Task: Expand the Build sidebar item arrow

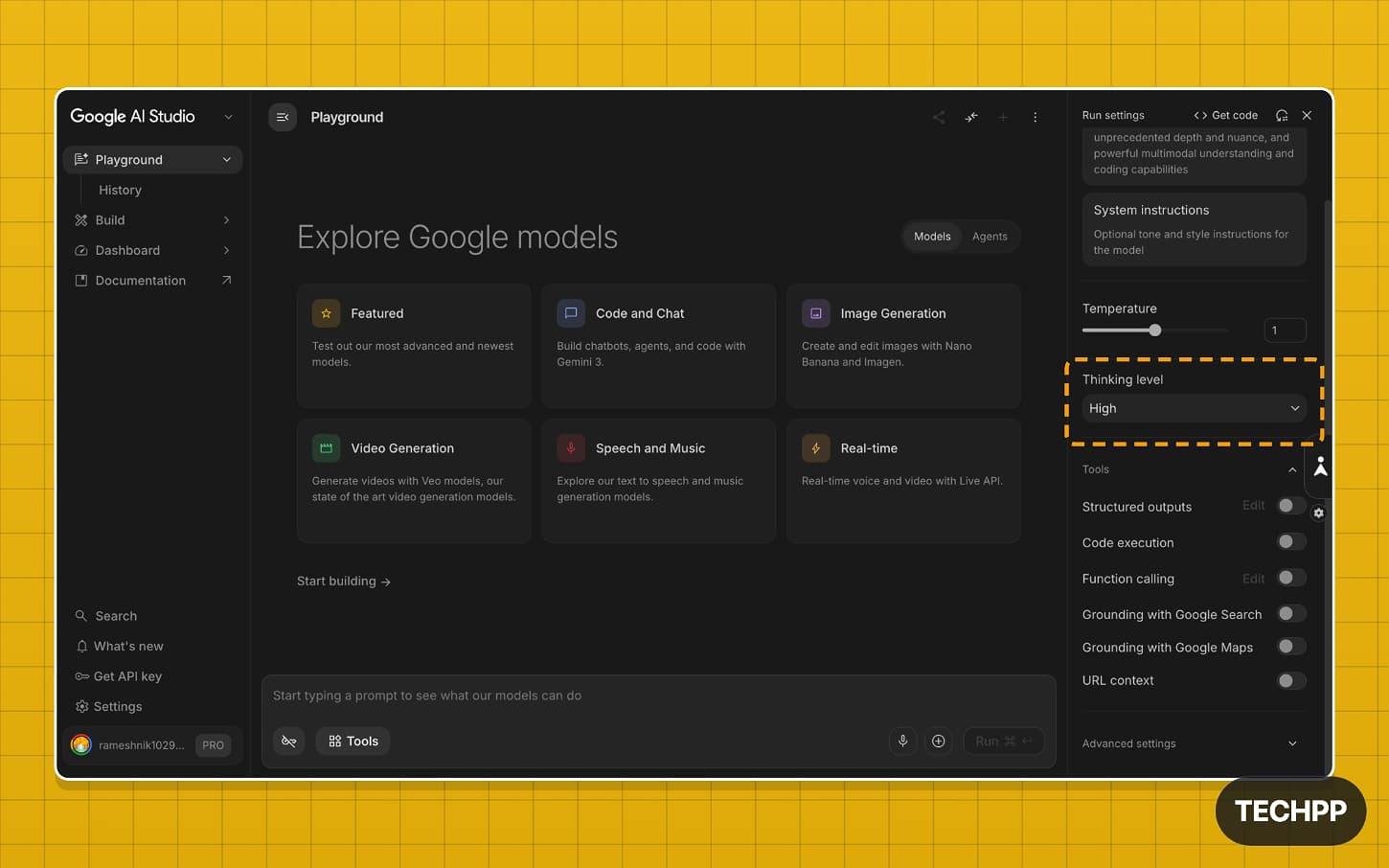Action: click(227, 220)
